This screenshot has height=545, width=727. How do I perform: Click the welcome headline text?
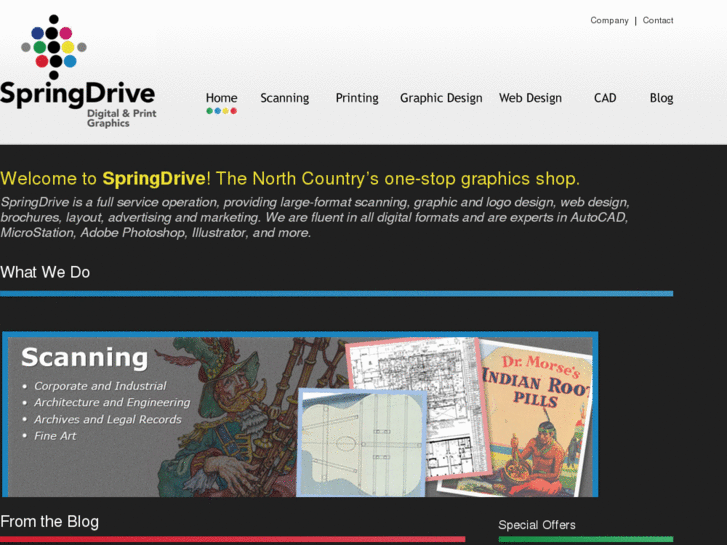[290, 179]
